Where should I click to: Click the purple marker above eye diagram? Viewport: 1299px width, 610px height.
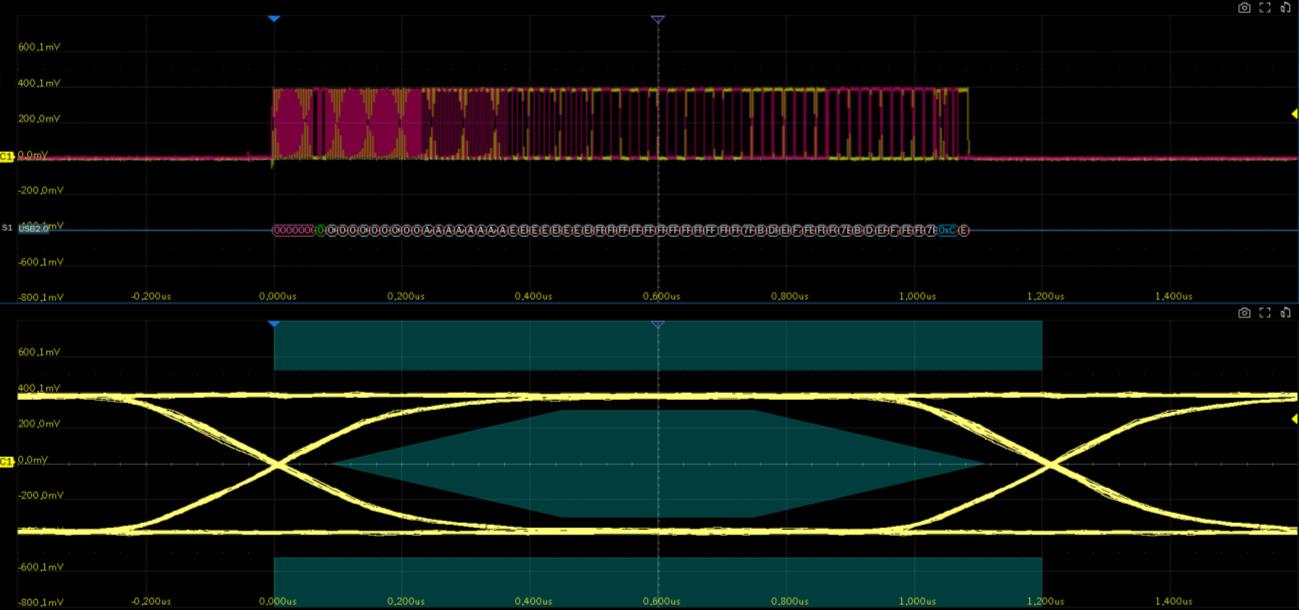click(657, 325)
